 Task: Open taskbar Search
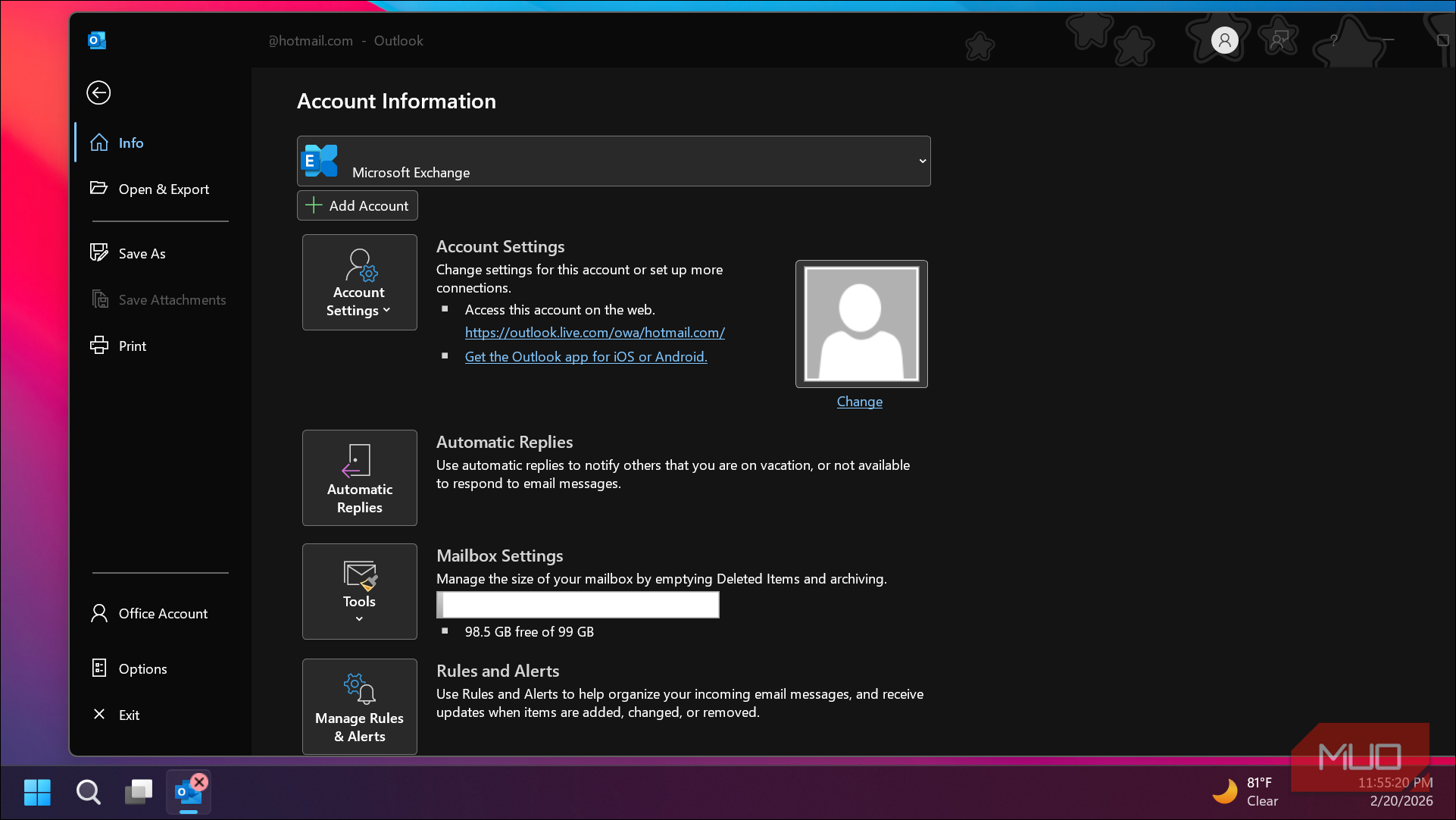pos(89,793)
